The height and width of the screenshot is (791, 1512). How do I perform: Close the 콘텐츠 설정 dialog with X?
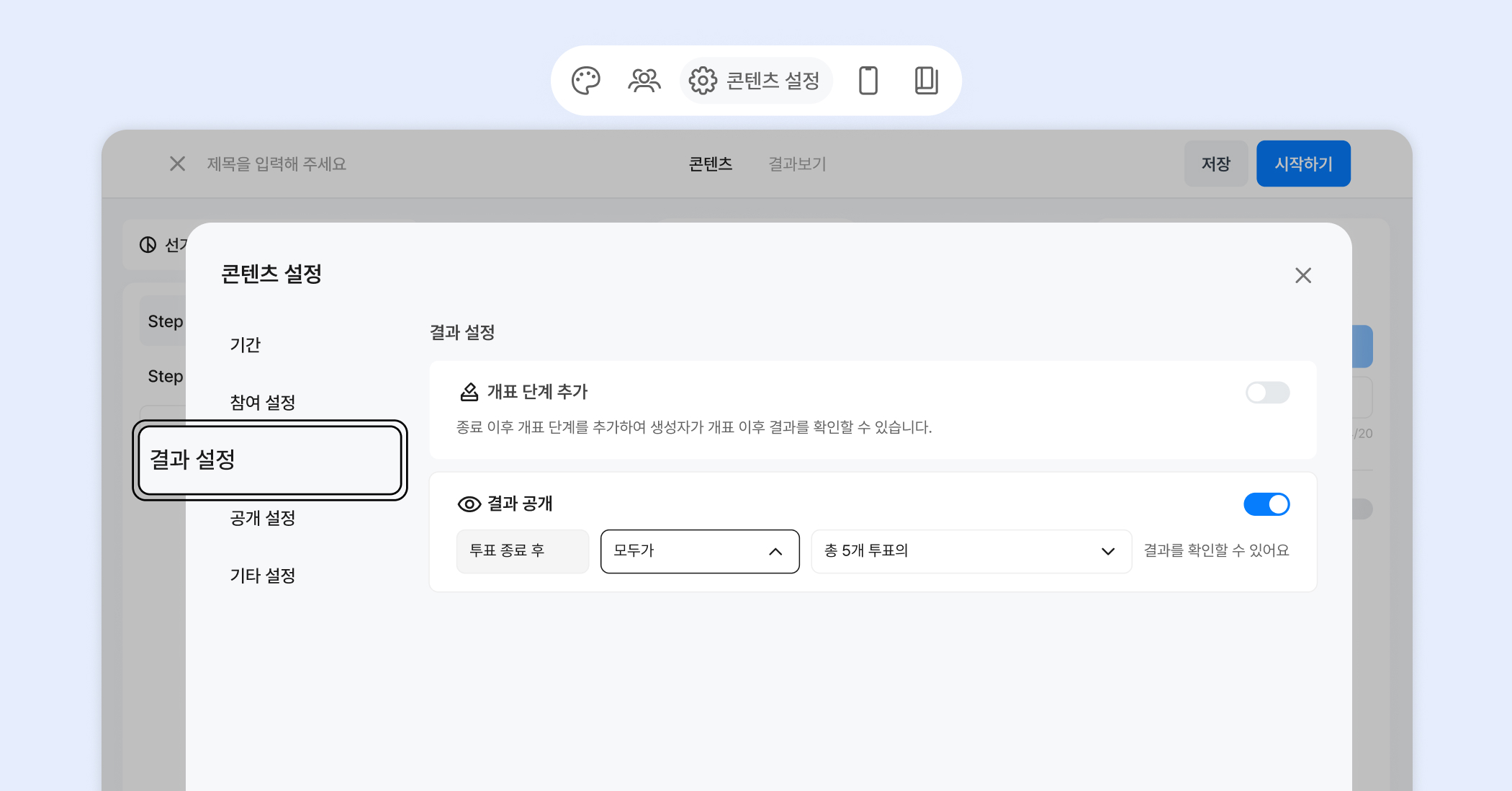[1302, 275]
